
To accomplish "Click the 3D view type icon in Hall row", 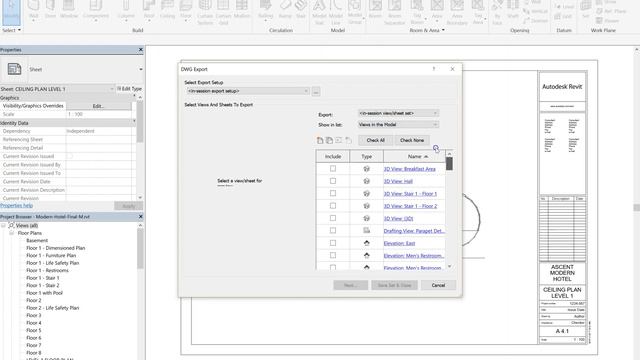I will click(x=367, y=181).
